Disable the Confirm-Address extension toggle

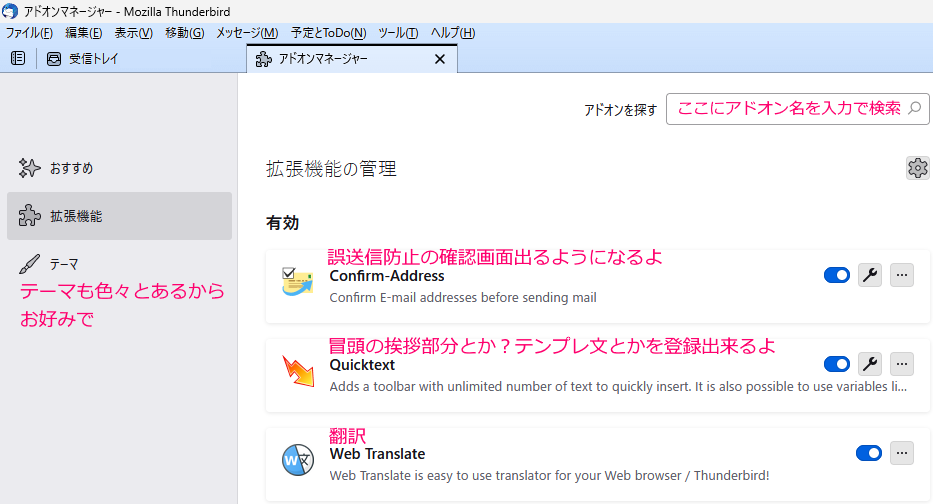pyautogui.click(x=837, y=275)
